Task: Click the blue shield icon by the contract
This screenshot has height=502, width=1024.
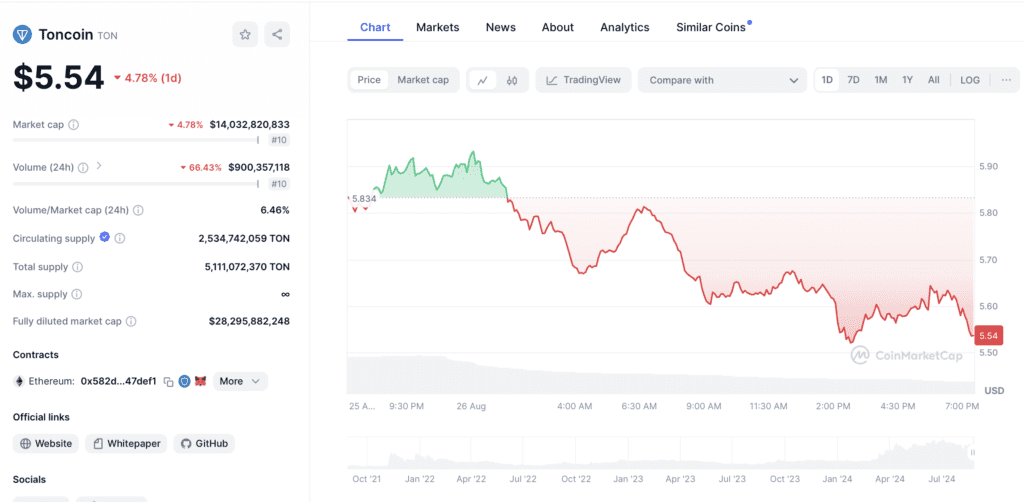Action: click(184, 381)
